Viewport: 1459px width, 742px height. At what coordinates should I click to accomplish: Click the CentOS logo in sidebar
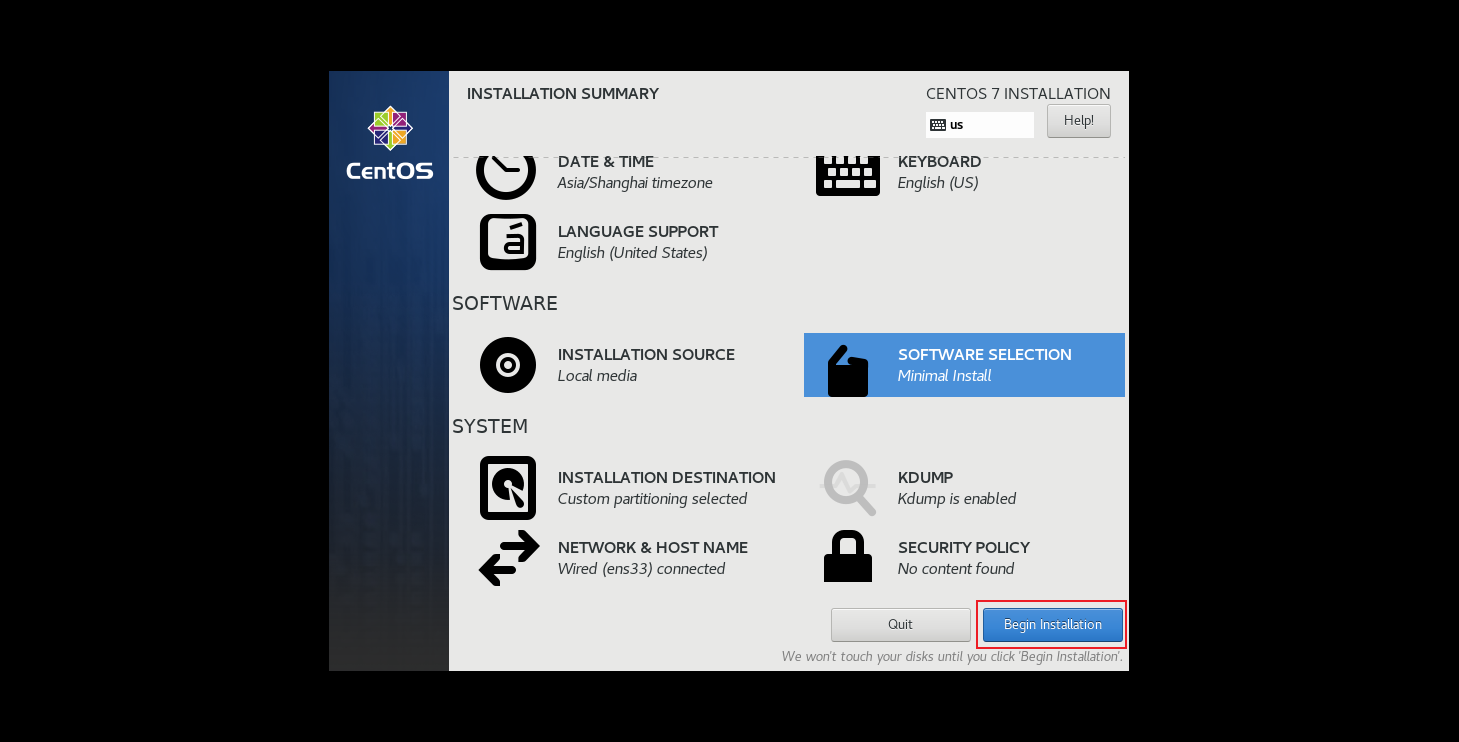point(389,144)
